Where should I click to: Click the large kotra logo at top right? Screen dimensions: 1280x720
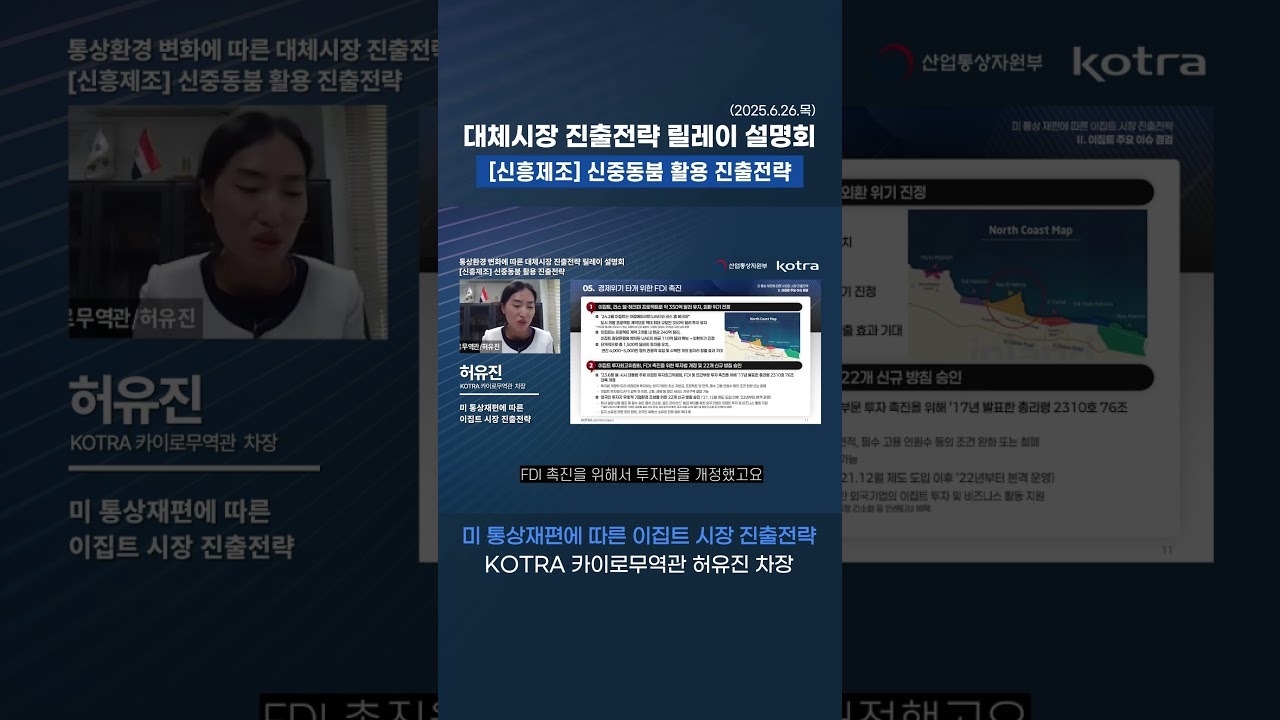1138,63
